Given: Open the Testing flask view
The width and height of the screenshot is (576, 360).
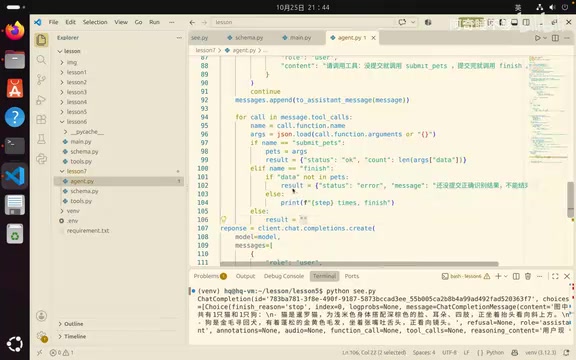Looking at the screenshot, I should (x=41, y=139).
